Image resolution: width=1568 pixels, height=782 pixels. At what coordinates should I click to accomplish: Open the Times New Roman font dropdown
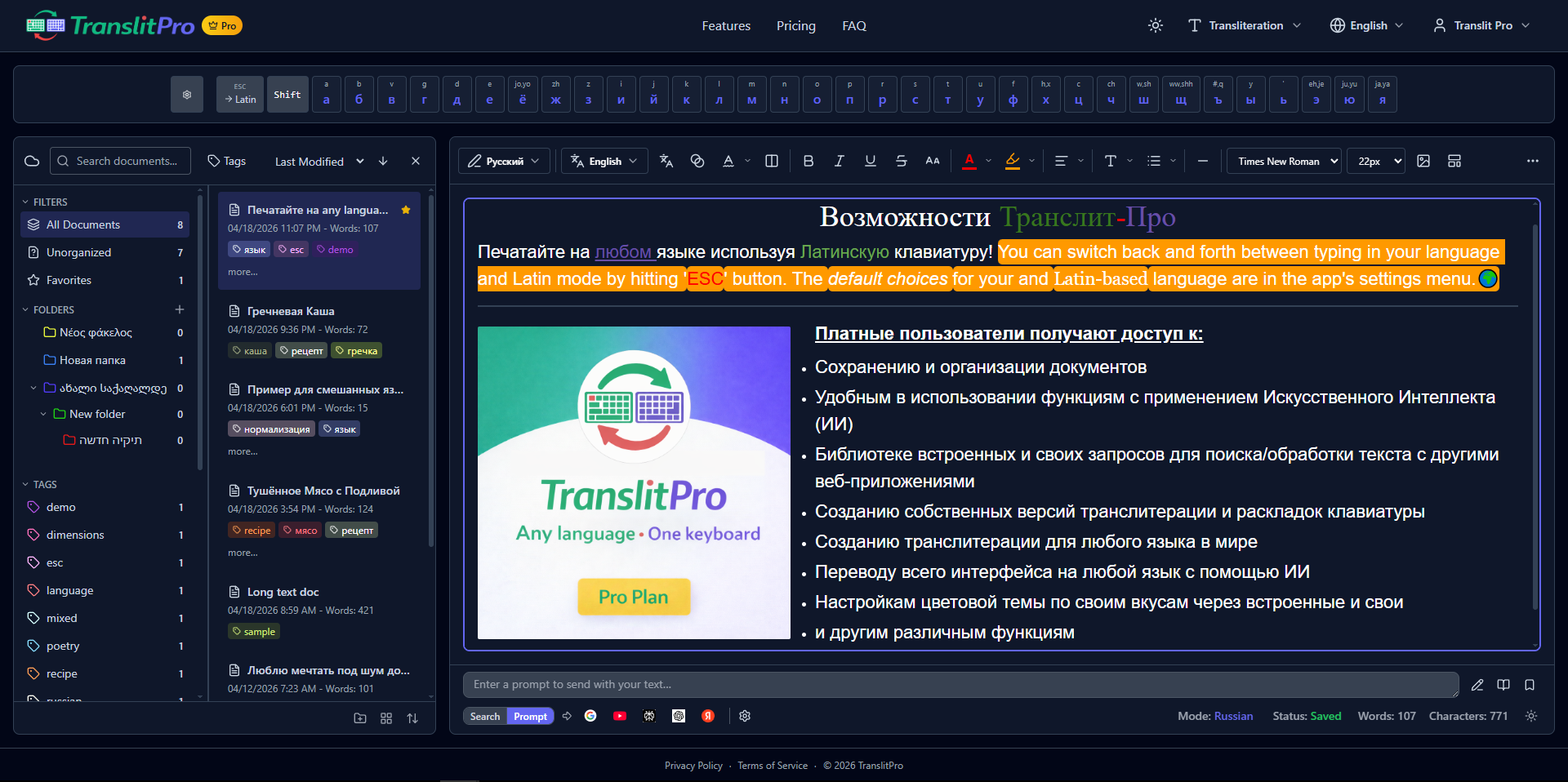pyautogui.click(x=1284, y=161)
